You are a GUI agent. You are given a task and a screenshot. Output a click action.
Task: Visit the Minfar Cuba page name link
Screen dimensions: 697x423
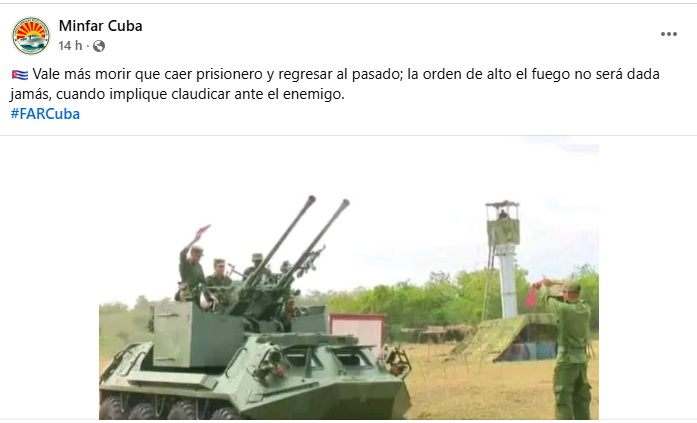pos(100,26)
